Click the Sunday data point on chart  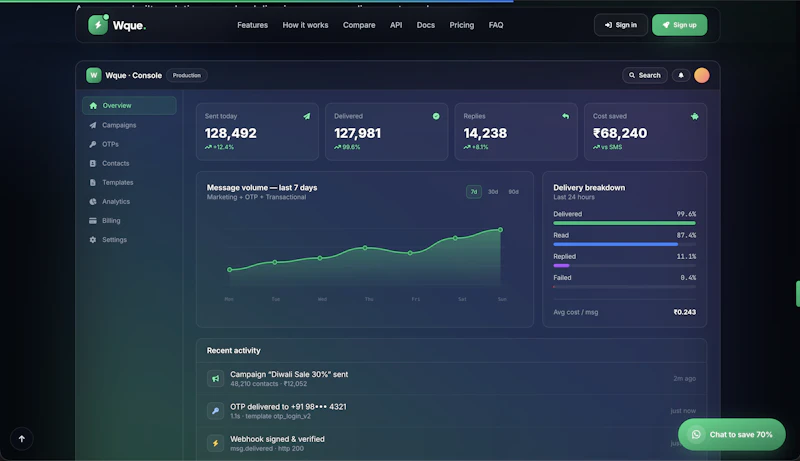(x=501, y=230)
